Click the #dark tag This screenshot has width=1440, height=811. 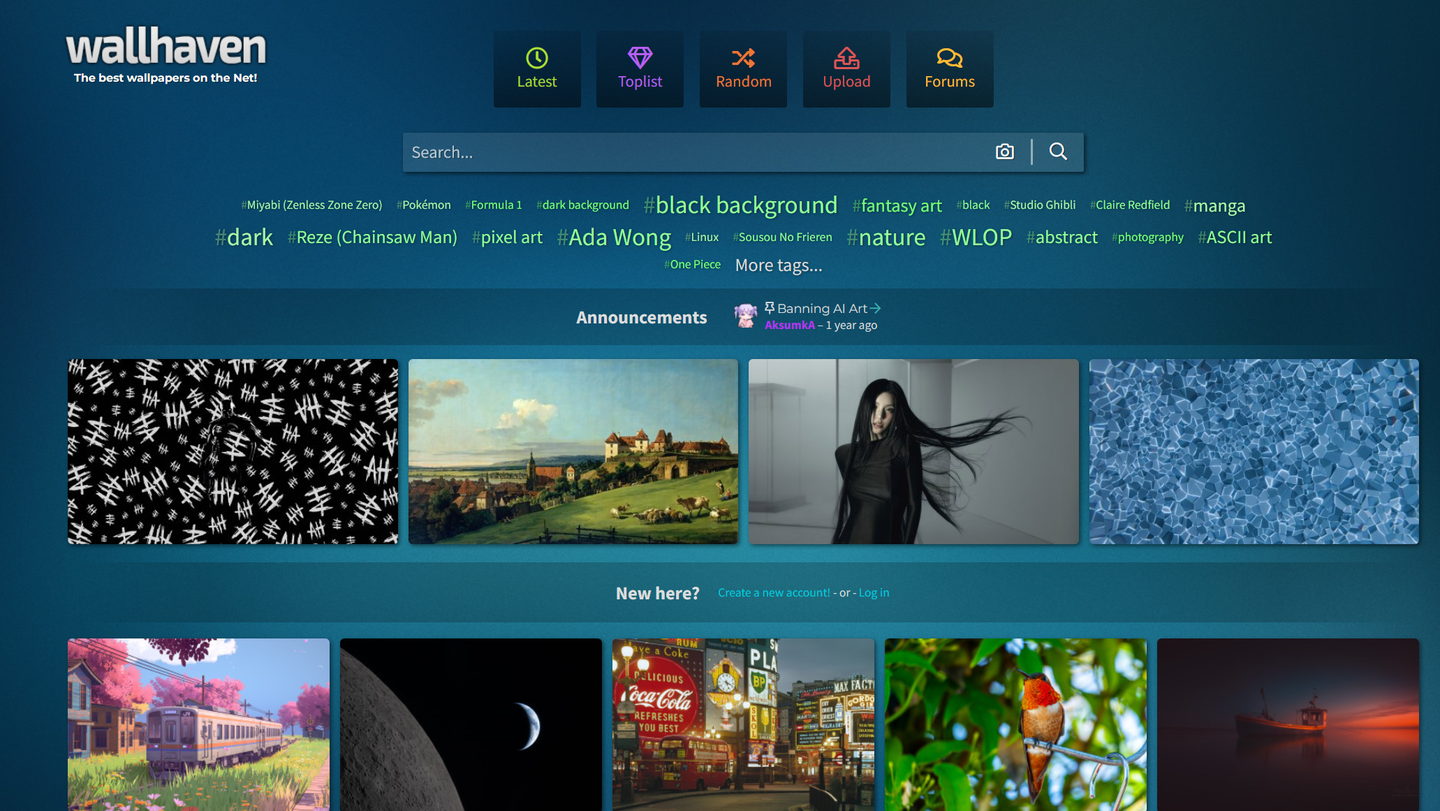click(244, 237)
